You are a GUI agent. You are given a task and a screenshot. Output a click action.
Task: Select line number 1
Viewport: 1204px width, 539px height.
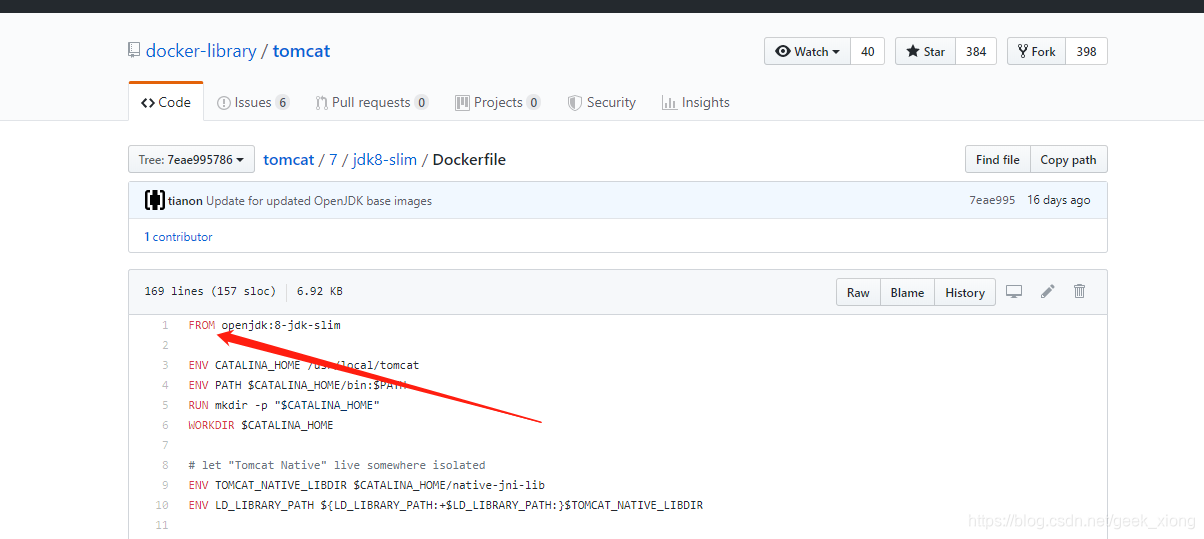tap(166, 325)
